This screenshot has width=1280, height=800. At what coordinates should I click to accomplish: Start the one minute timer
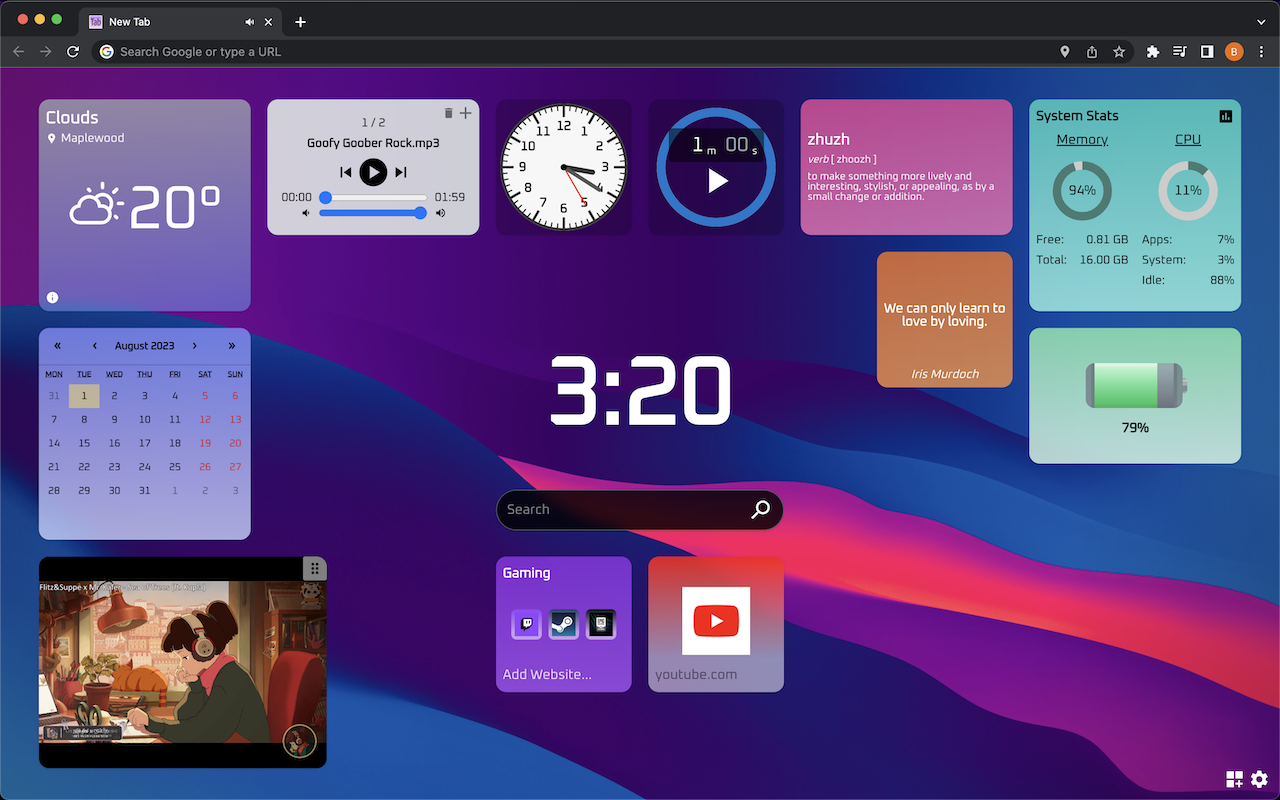click(717, 181)
